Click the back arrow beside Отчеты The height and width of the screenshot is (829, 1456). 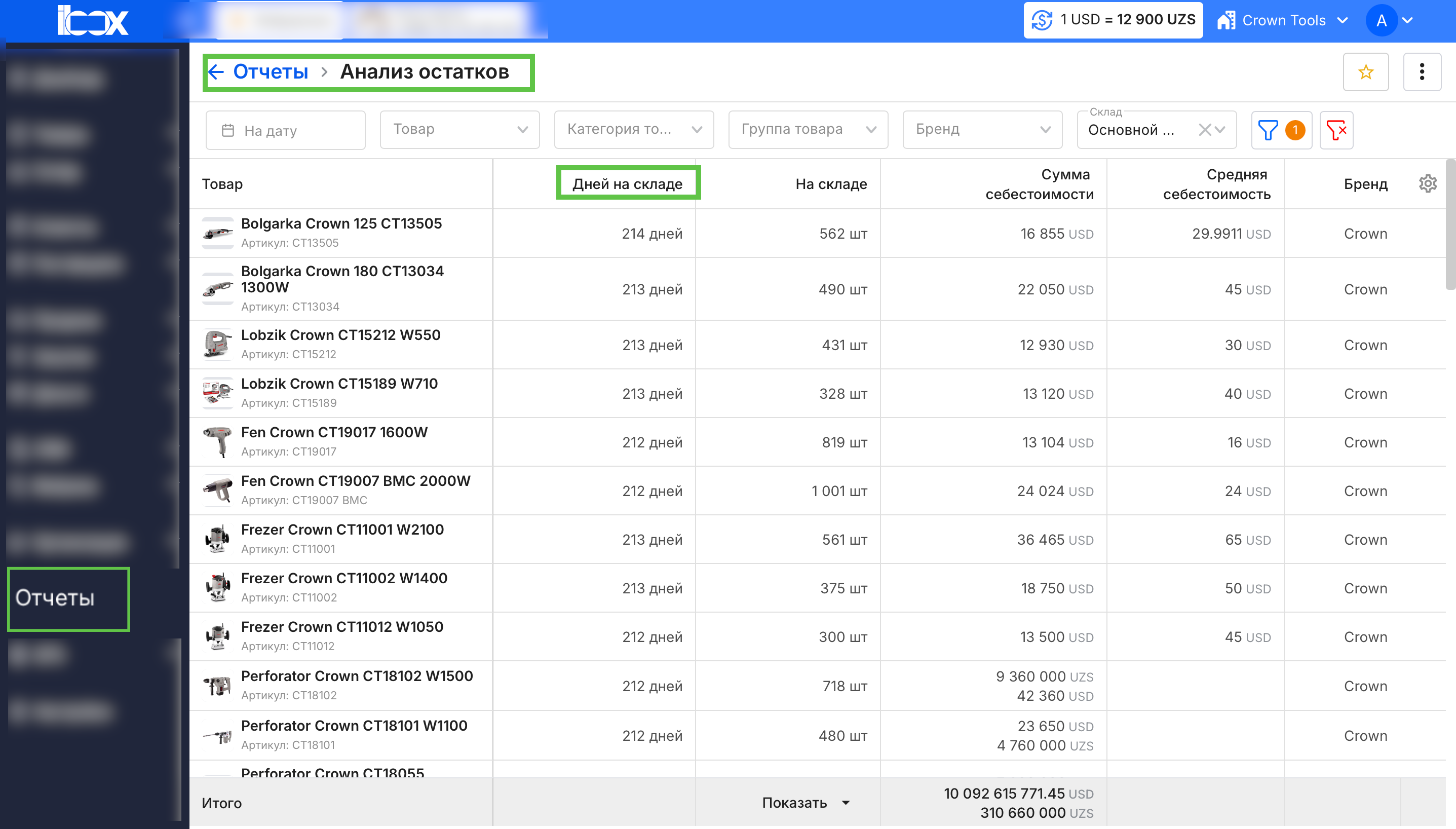[216, 72]
